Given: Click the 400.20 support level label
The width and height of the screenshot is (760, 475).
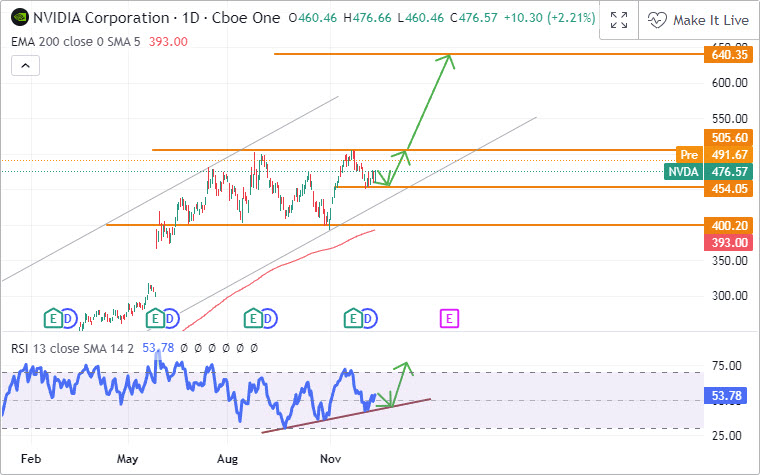Looking at the screenshot, I should coord(729,226).
